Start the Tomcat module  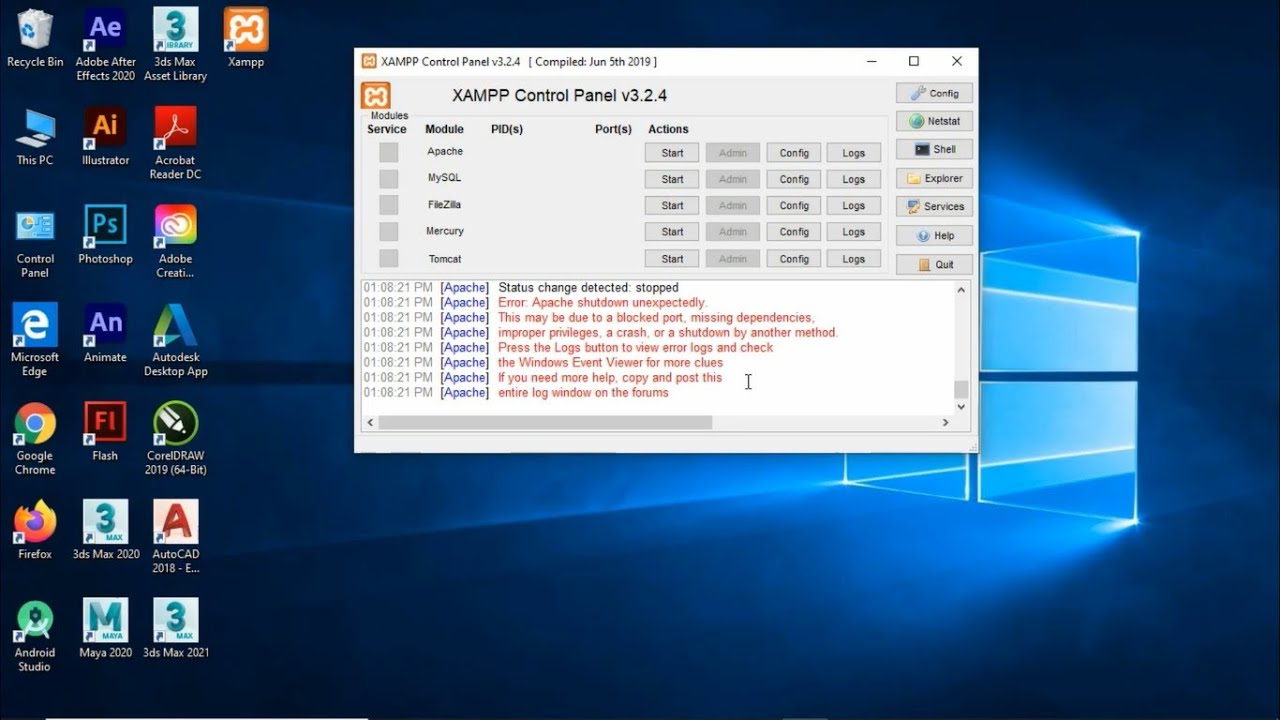click(672, 258)
